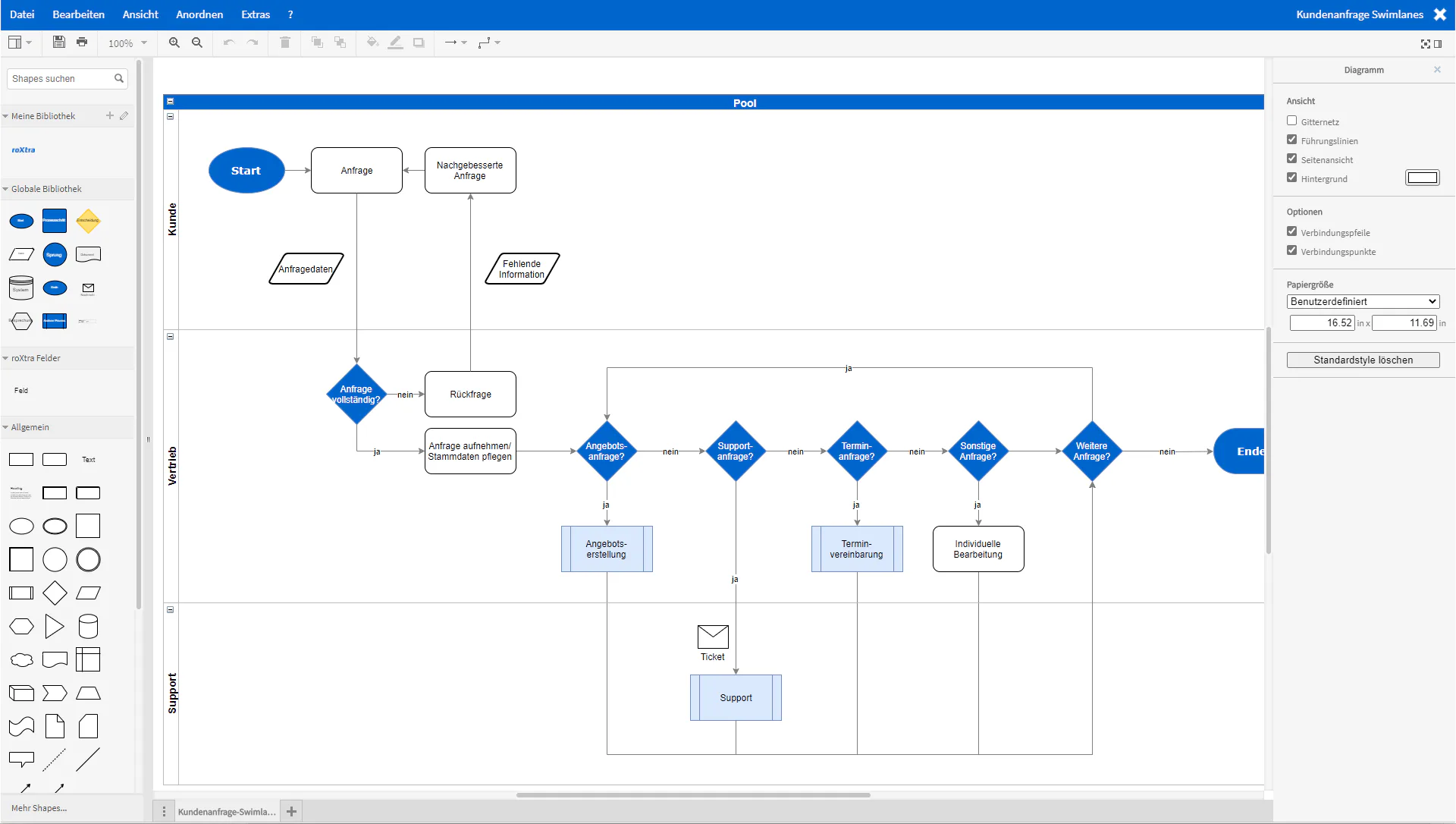Click the zoom out magnifier icon
The height and width of the screenshot is (824, 1456).
point(197,42)
